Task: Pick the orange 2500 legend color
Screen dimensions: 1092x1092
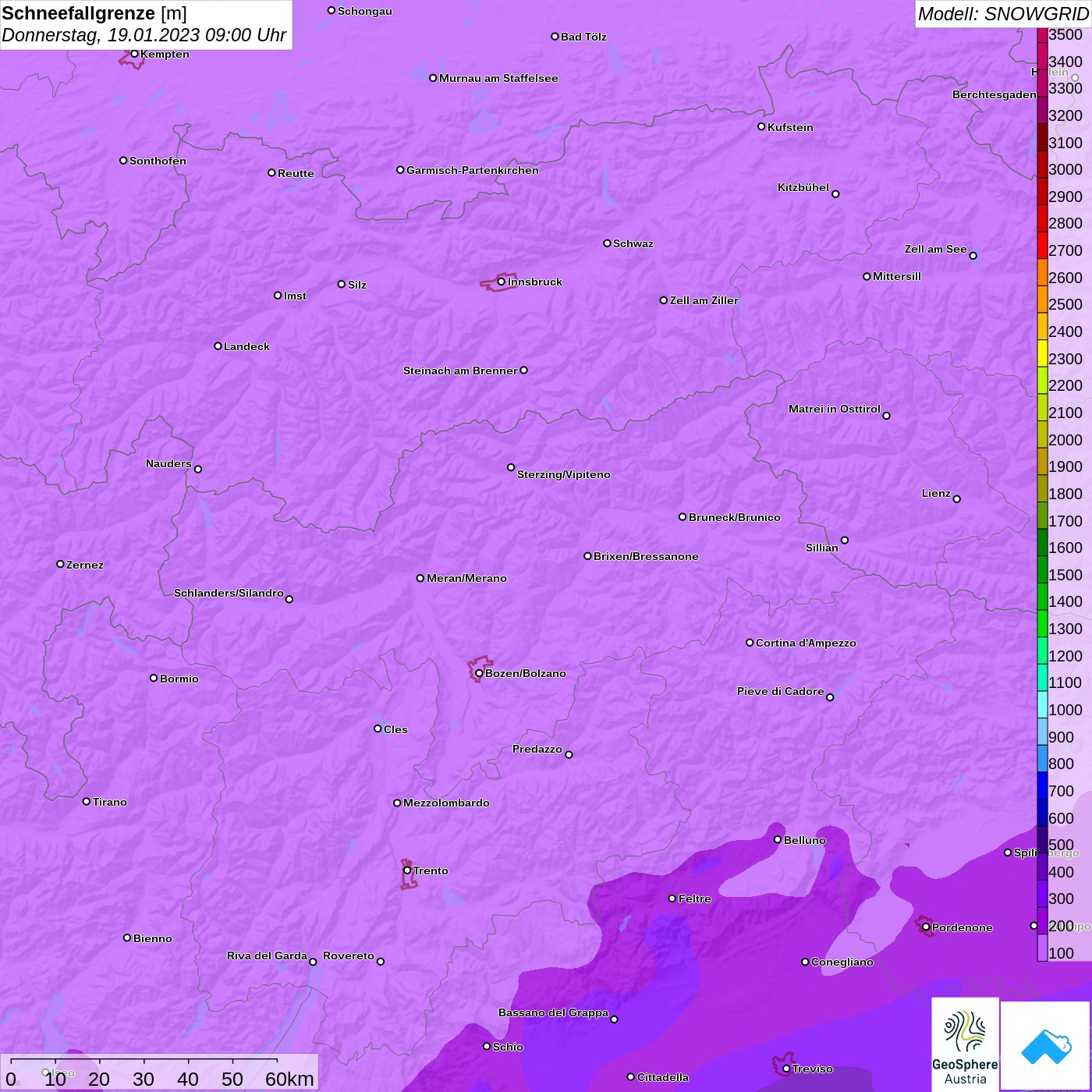Action: click(x=1042, y=299)
